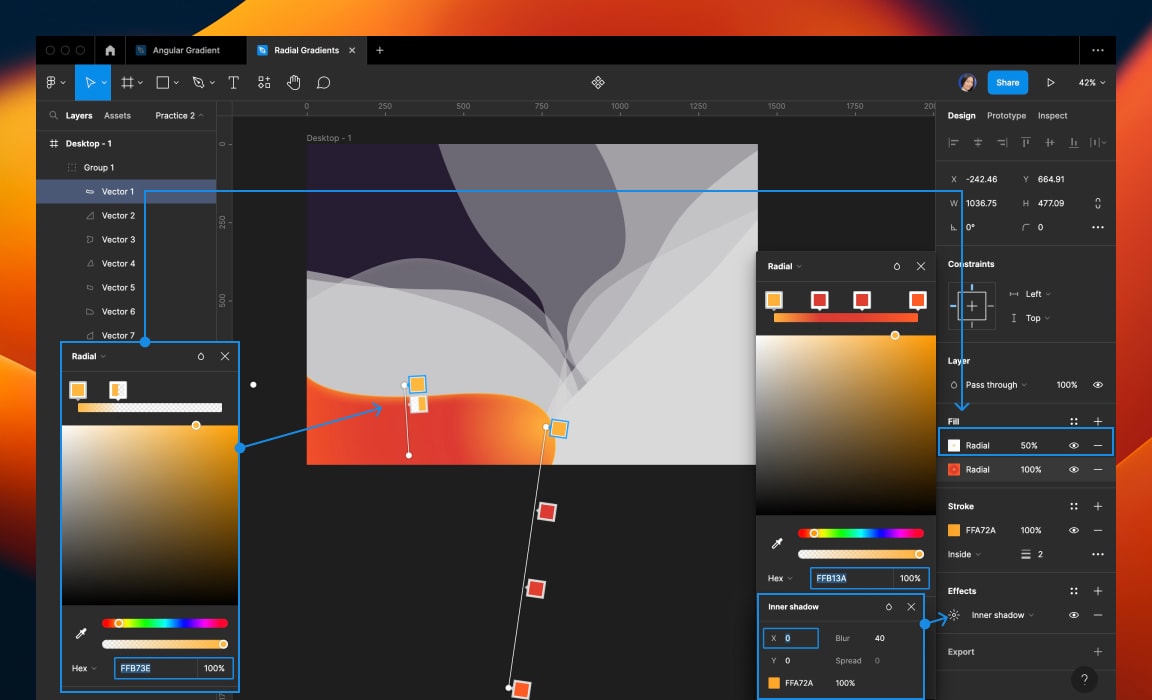The image size is (1152, 700).
Task: Close the Inner shadow popup
Action: (911, 607)
